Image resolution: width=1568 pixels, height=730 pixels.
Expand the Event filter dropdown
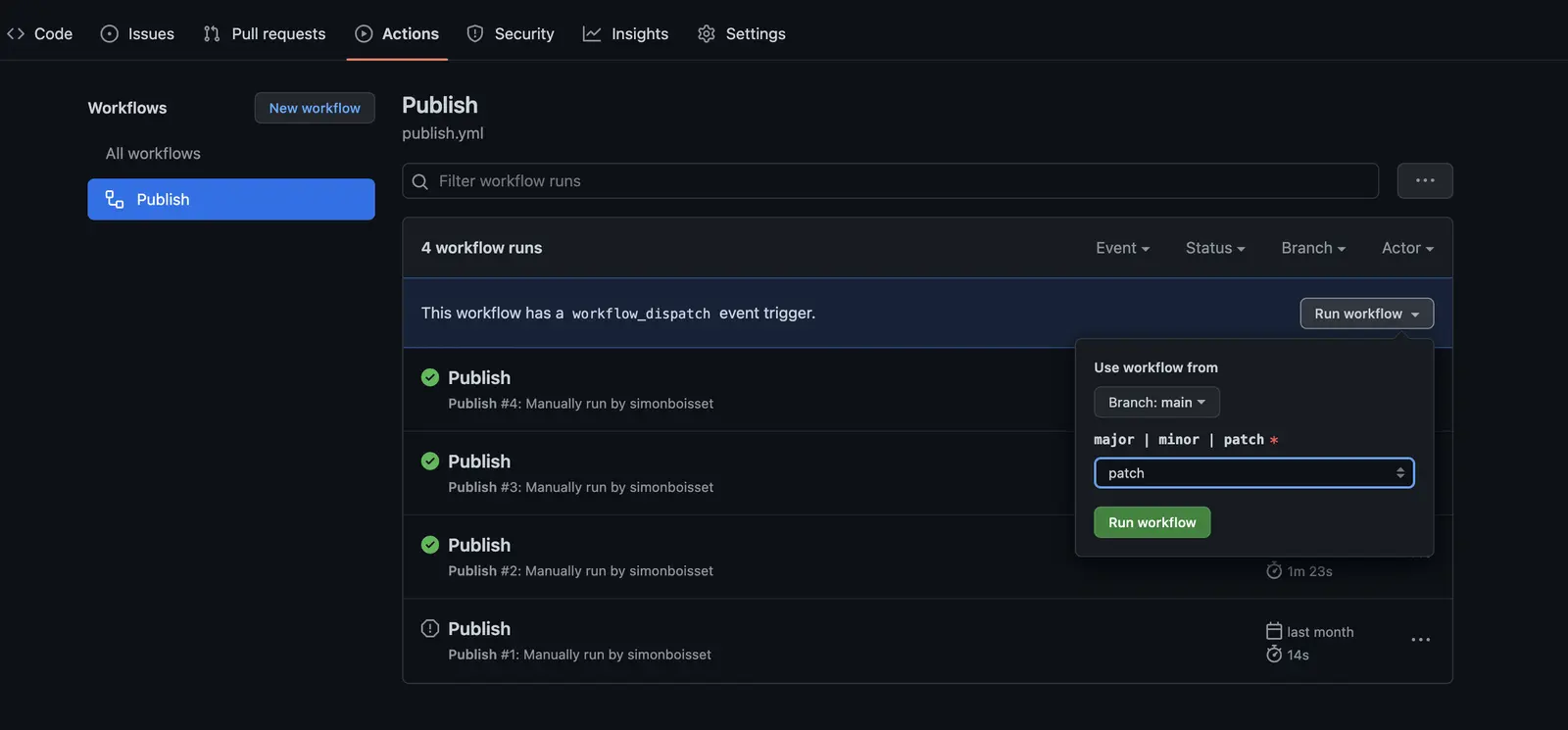pyautogui.click(x=1123, y=248)
